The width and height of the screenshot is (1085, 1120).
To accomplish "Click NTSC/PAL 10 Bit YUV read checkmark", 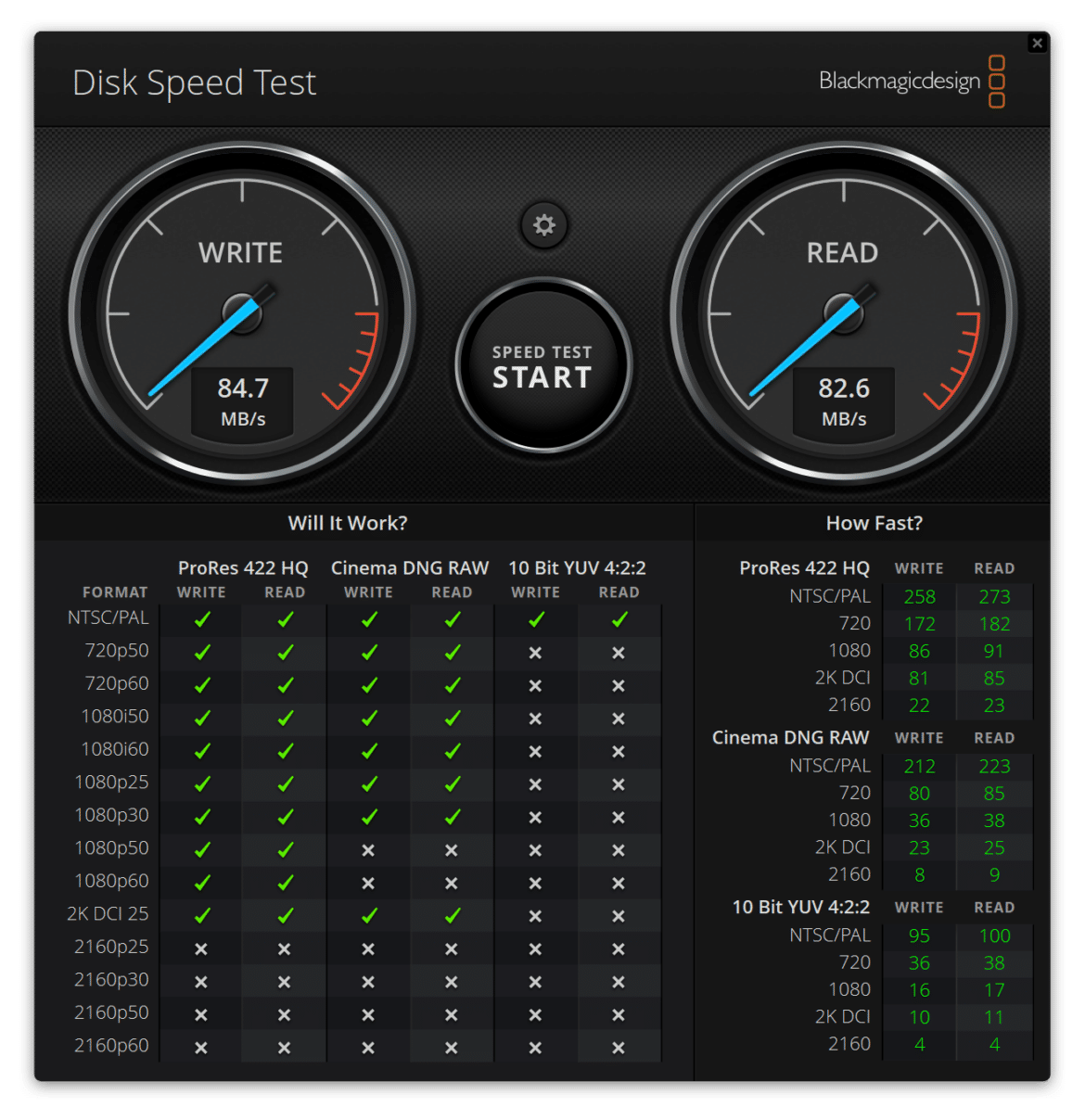I will pyautogui.click(x=619, y=619).
